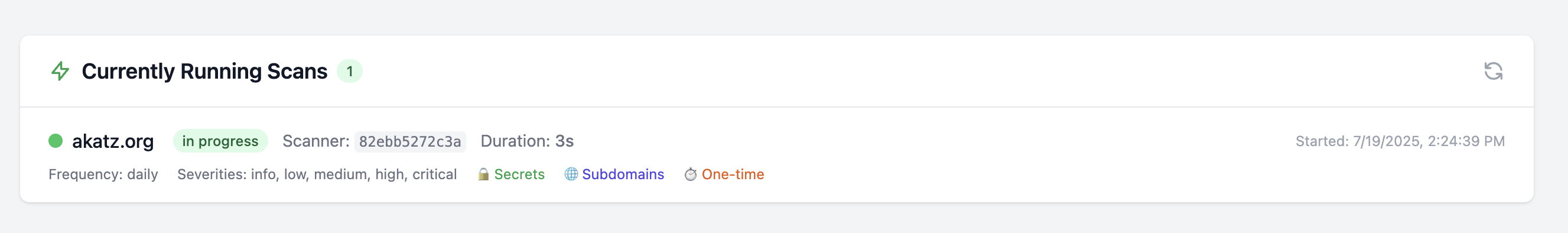
Task: Click the critical severity word
Action: (x=435, y=174)
